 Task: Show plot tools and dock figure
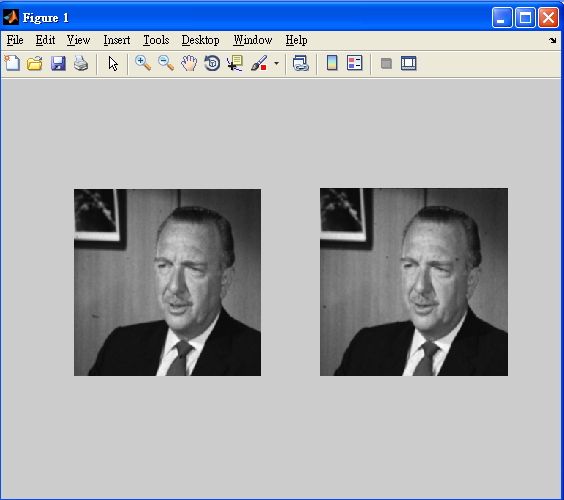(409, 63)
